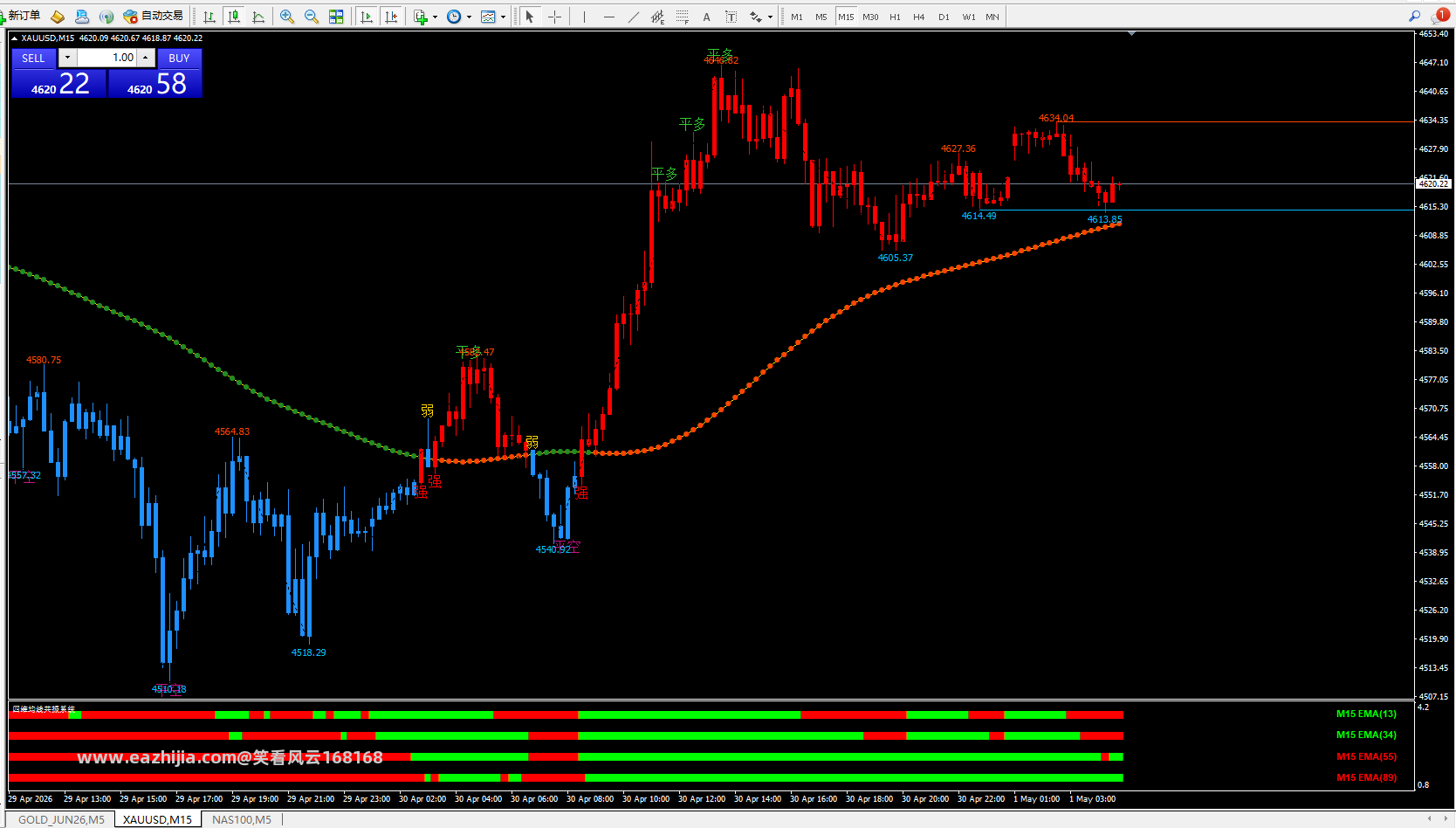This screenshot has height=828, width=1456.
Task: Open the GOLD_JUN26,M5 chart tab
Action: pos(61,819)
